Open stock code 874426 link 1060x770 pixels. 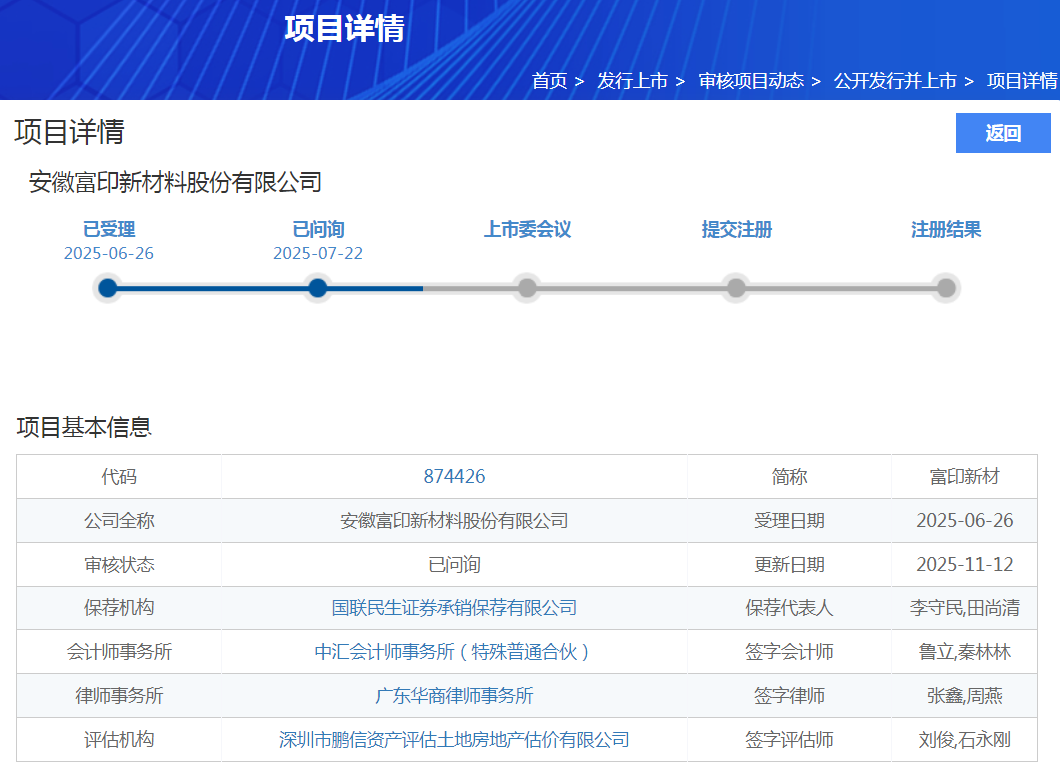pyautogui.click(x=454, y=477)
